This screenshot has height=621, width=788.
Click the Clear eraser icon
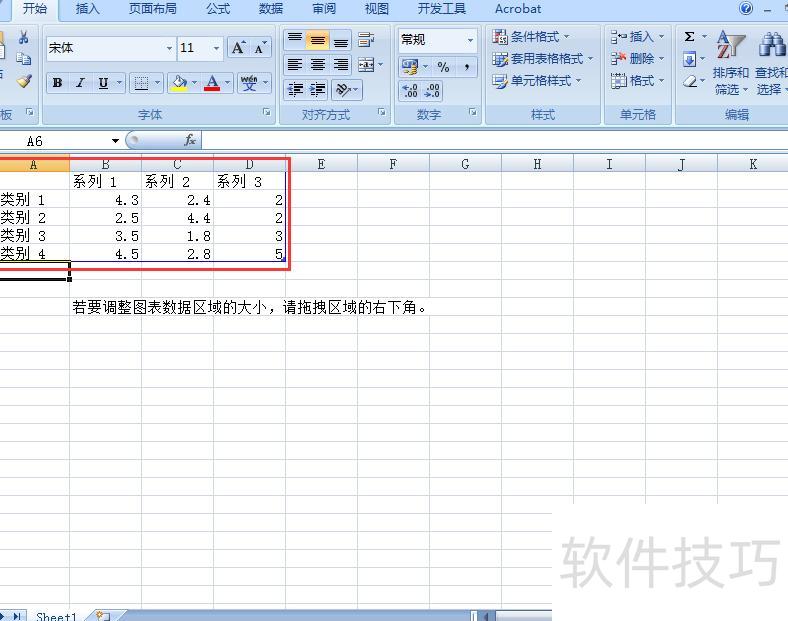click(x=691, y=81)
